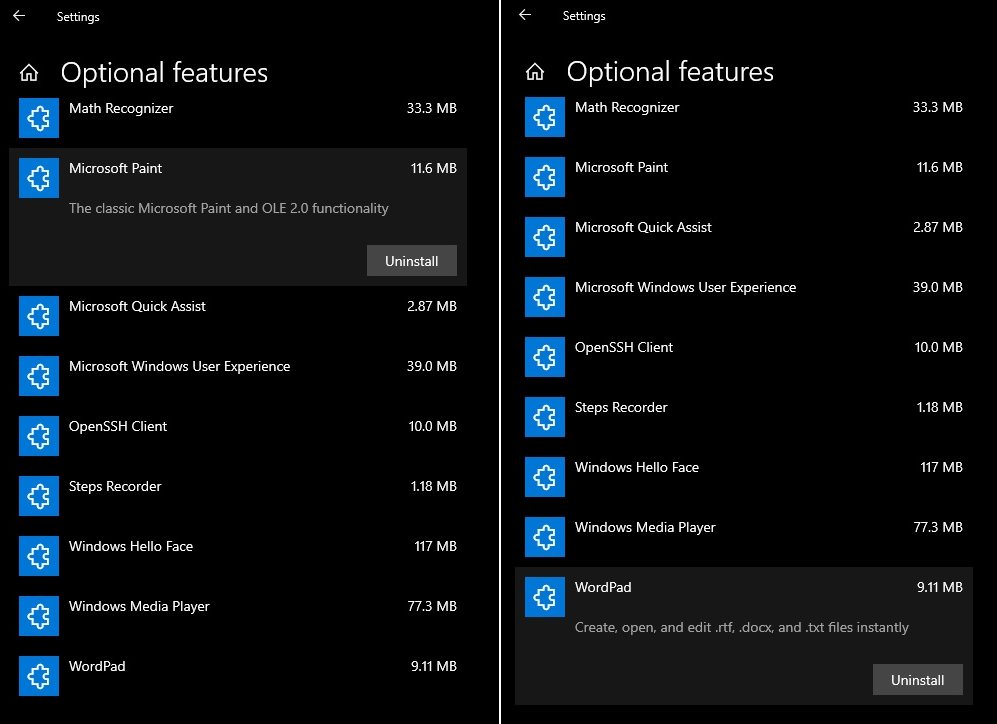The width and height of the screenshot is (997, 724).
Task: Click Settings title in right window
Action: [x=584, y=16]
